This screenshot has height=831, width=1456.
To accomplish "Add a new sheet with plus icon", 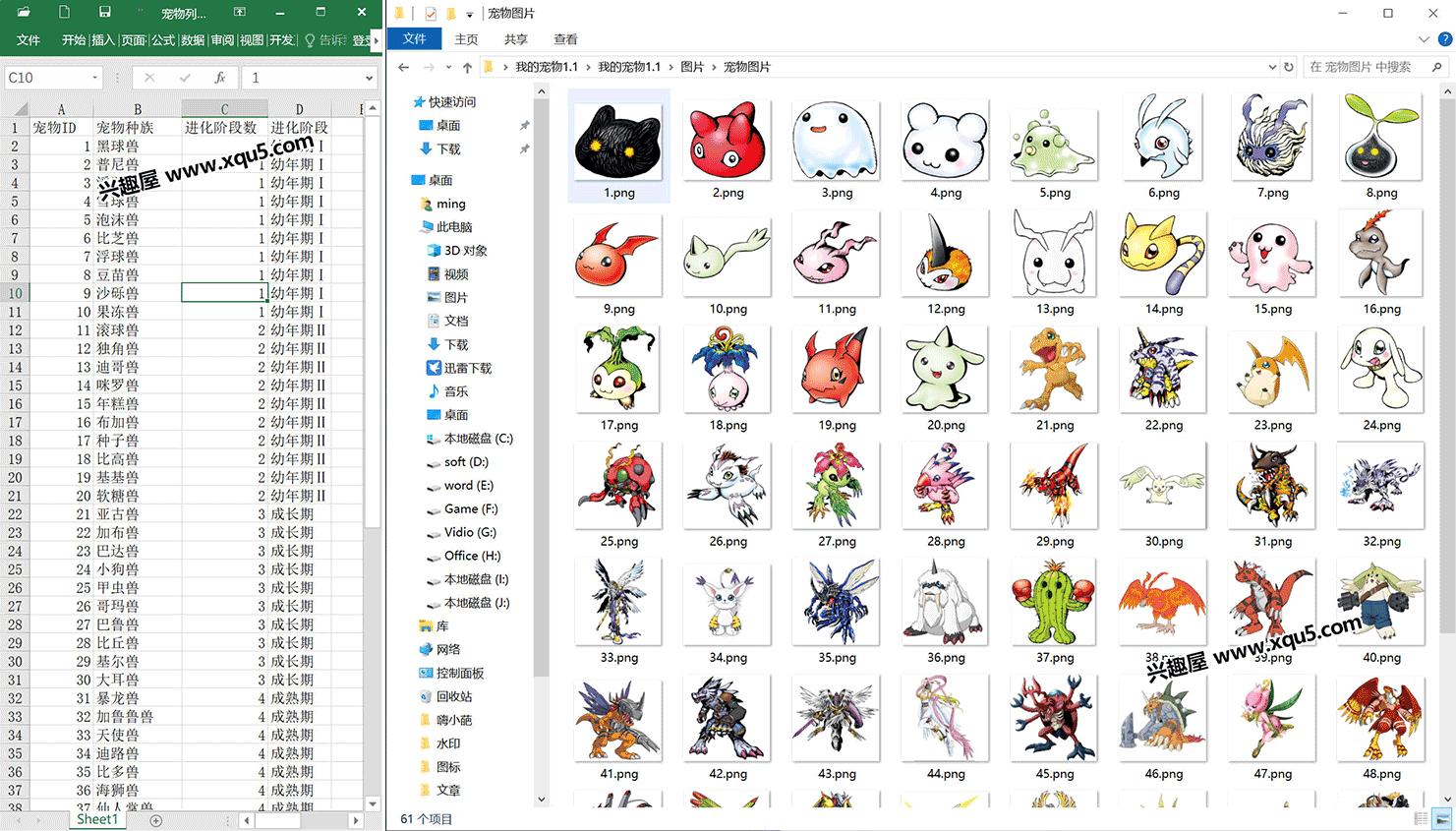I will [155, 820].
